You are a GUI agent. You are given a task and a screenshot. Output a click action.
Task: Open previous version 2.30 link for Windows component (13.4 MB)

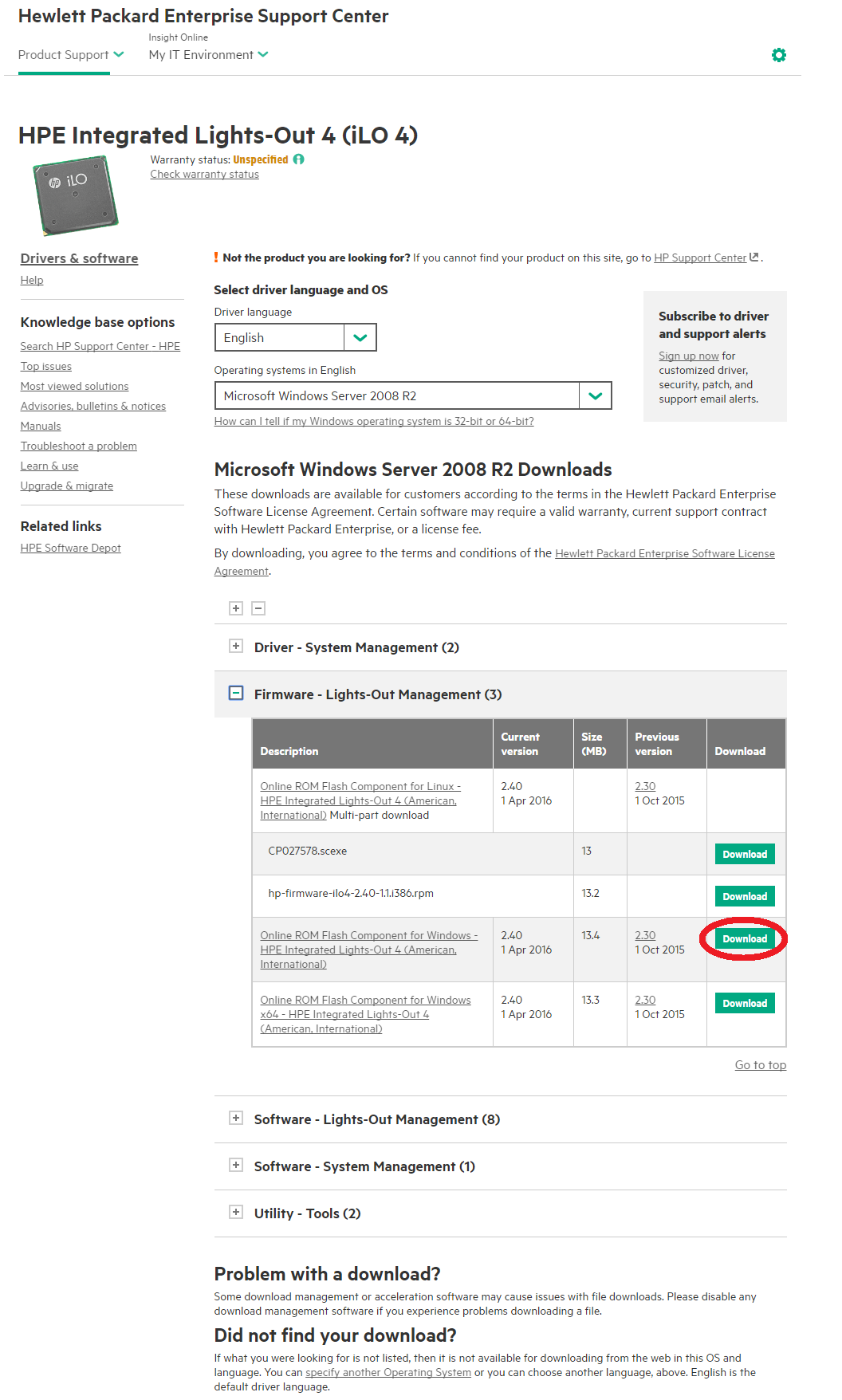(645, 935)
